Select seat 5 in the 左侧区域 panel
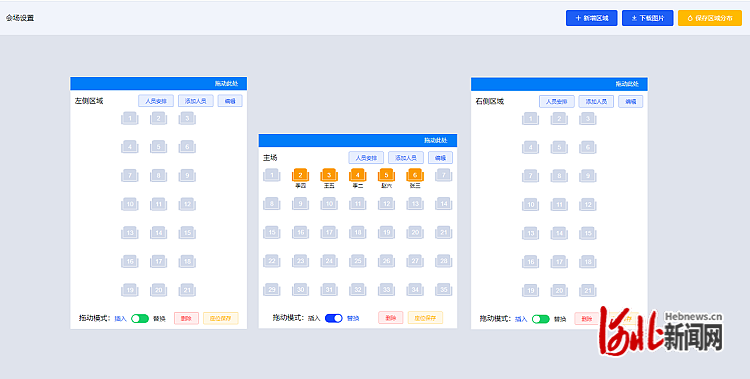750x379 pixels. click(x=158, y=147)
